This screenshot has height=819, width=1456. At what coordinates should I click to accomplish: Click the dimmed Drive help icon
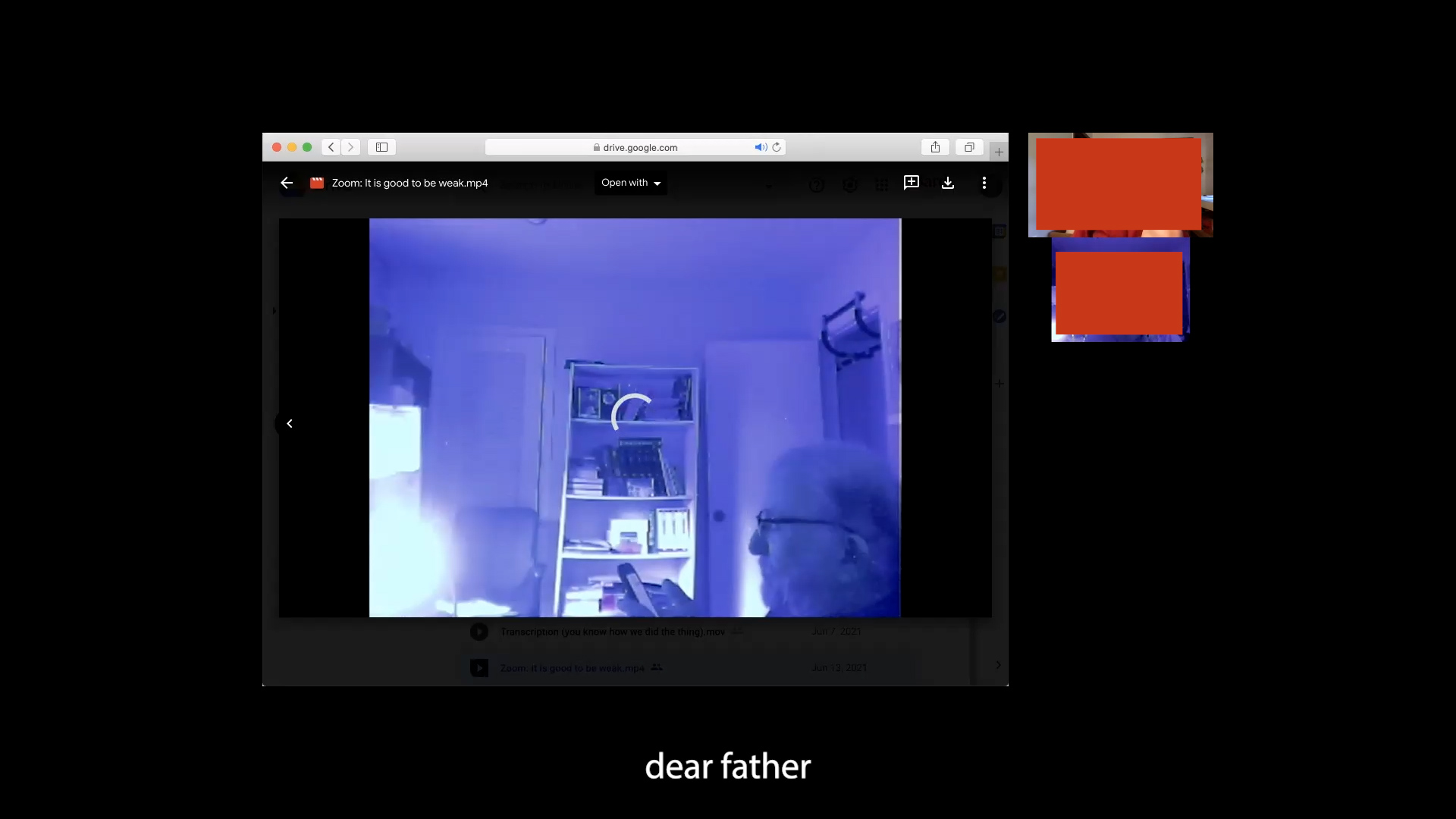[816, 185]
